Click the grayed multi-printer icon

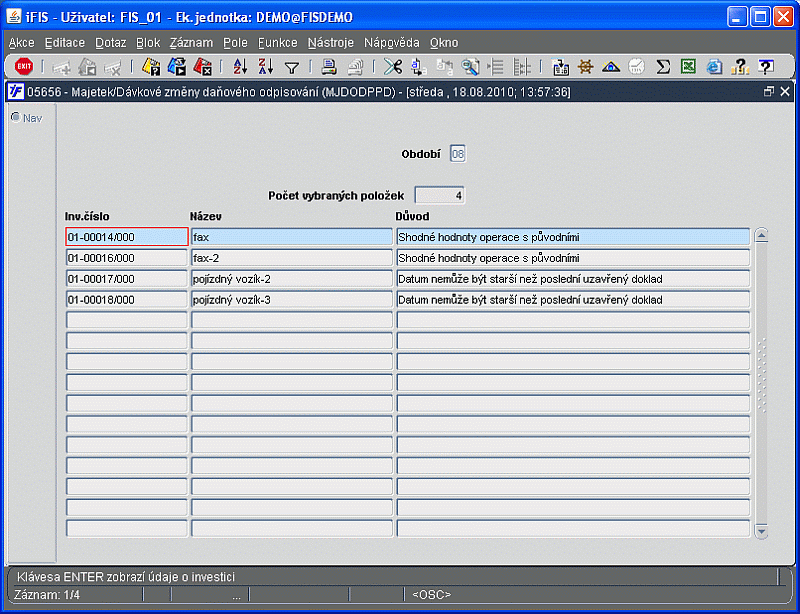355,66
